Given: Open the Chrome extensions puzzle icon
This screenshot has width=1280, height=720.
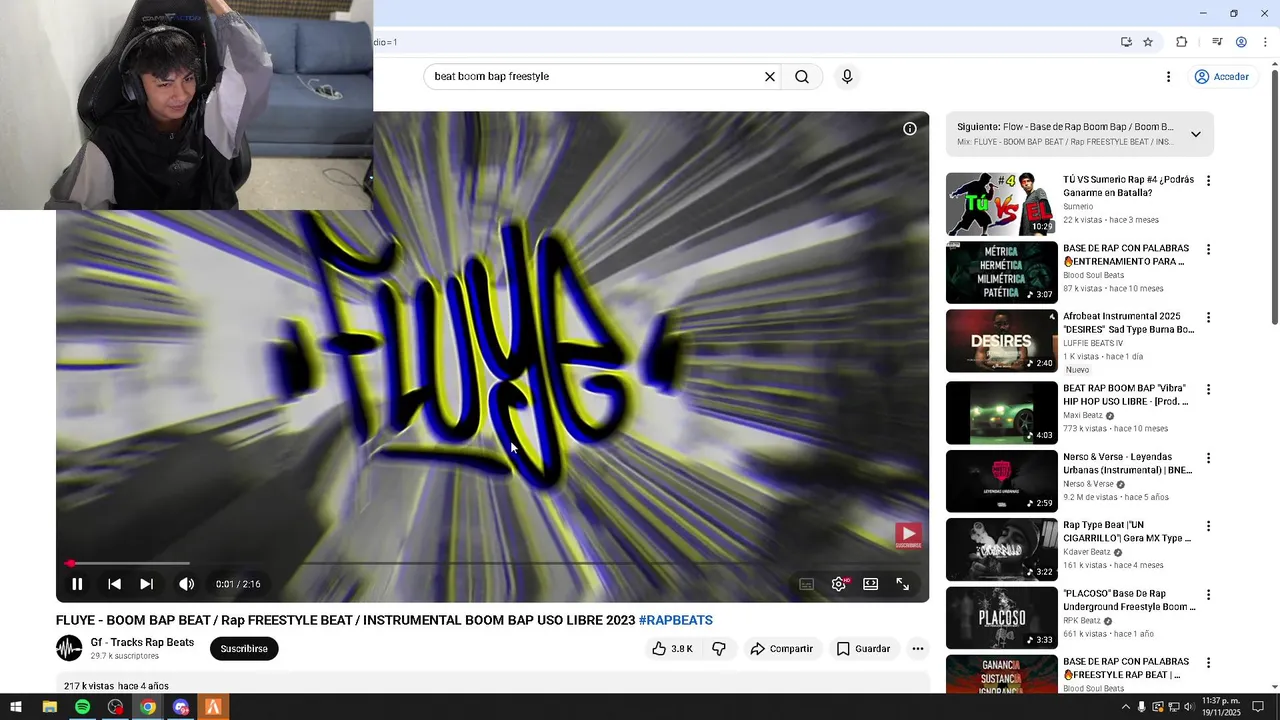Looking at the screenshot, I should click(x=1181, y=42).
